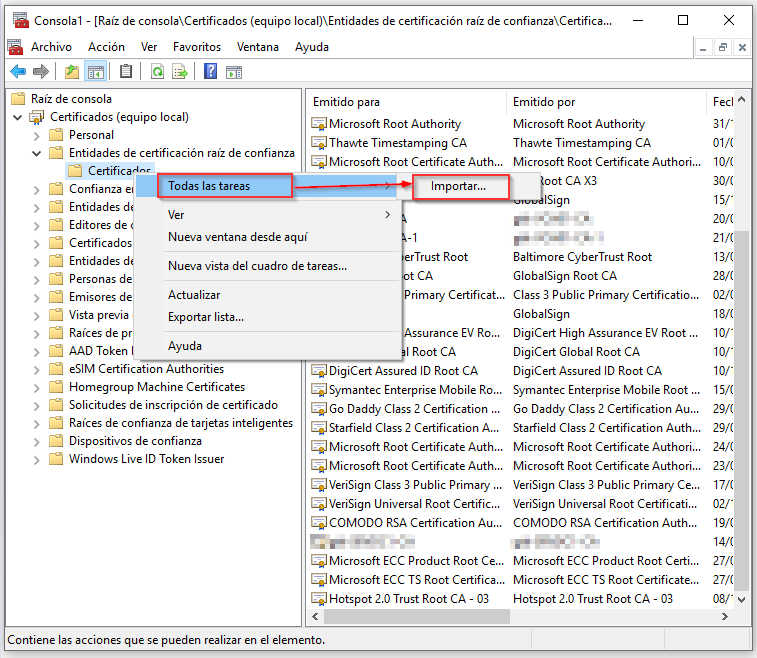Expand the Personal folder node
This screenshot has height=658, width=757.
pyautogui.click(x=37, y=135)
